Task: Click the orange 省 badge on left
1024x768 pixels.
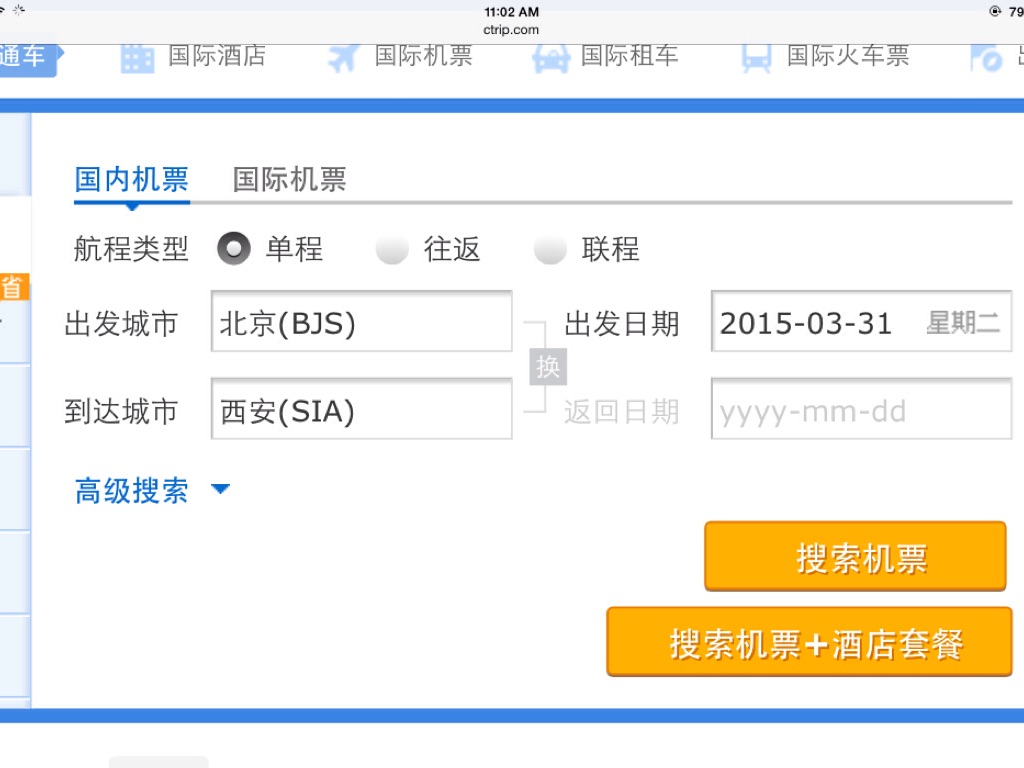Action: 12,287
